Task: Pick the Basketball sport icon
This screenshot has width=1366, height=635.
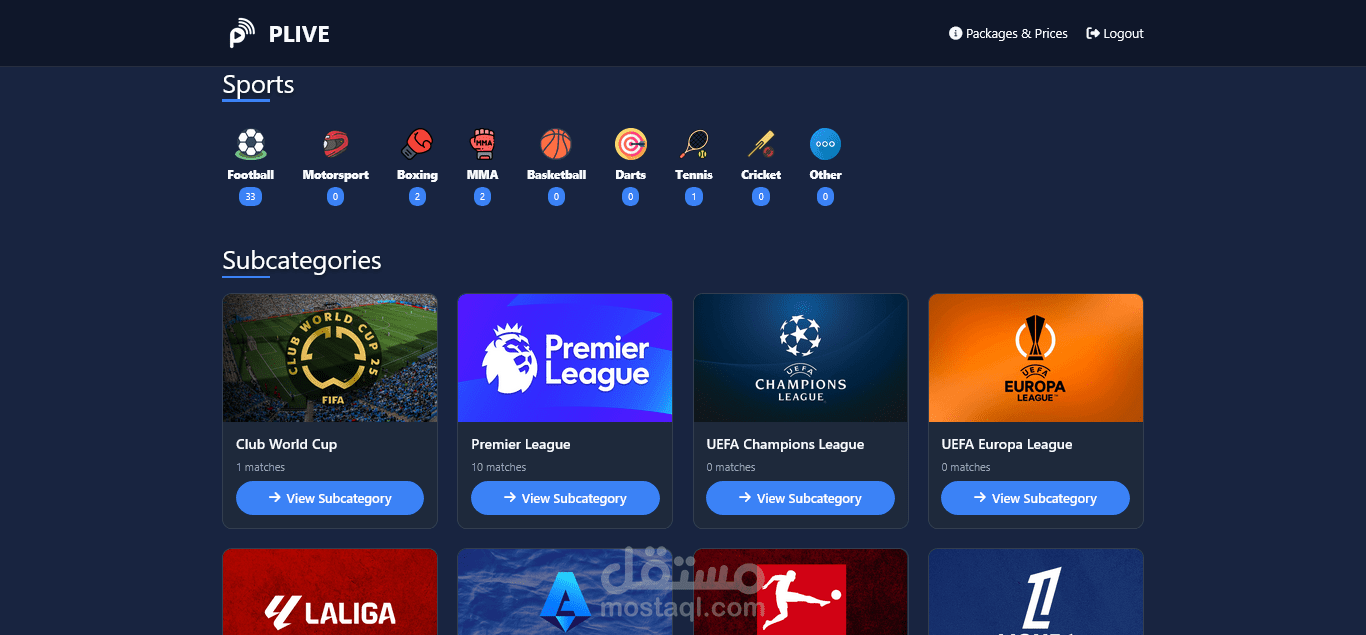Action: [x=556, y=144]
